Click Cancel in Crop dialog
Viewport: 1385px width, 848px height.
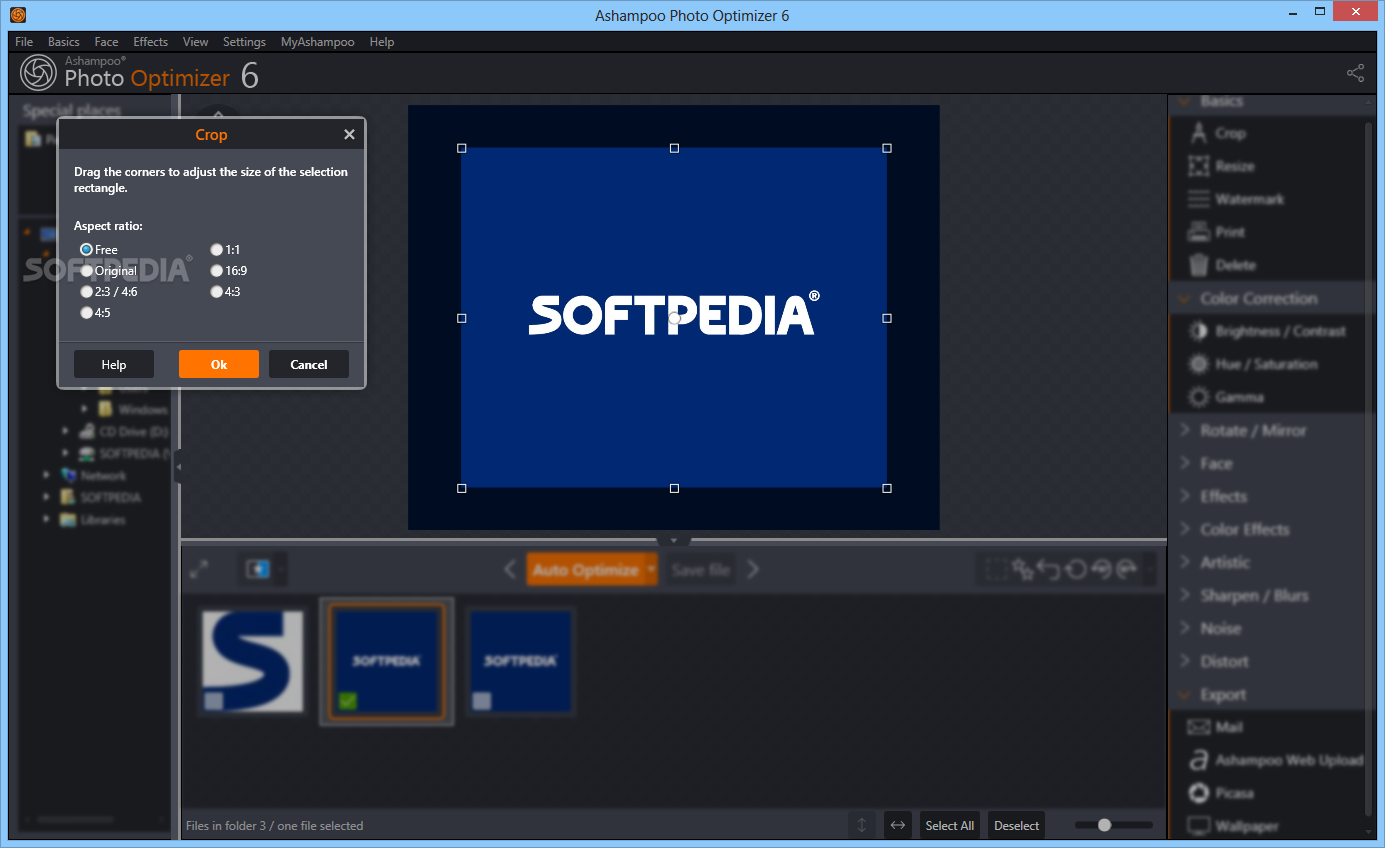click(309, 364)
